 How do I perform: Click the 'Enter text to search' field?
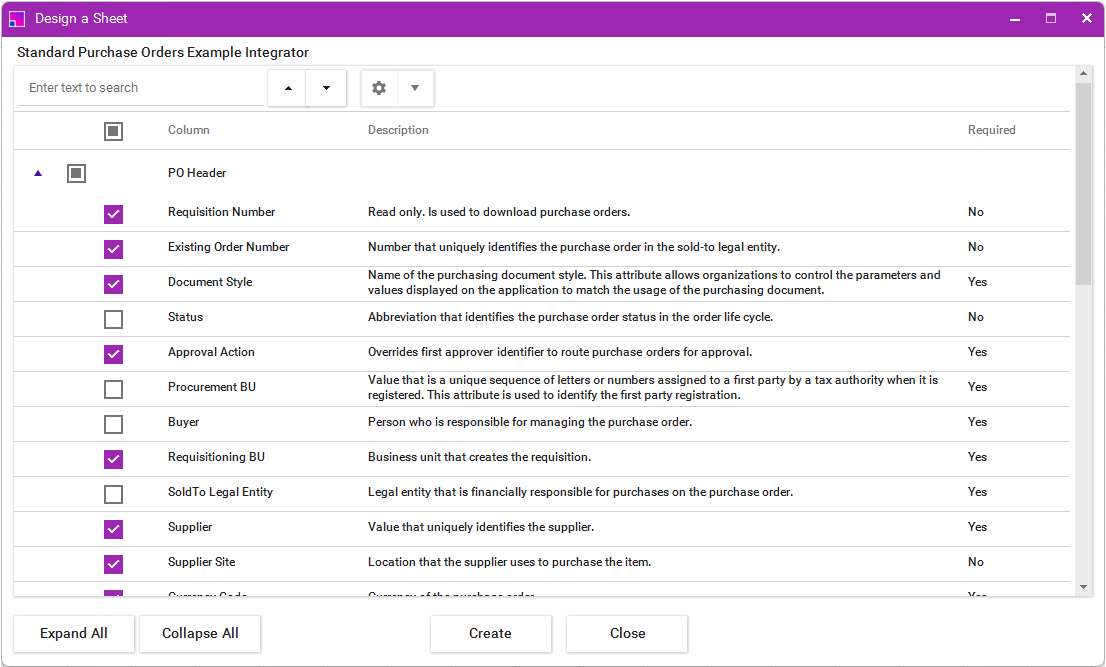tap(141, 88)
